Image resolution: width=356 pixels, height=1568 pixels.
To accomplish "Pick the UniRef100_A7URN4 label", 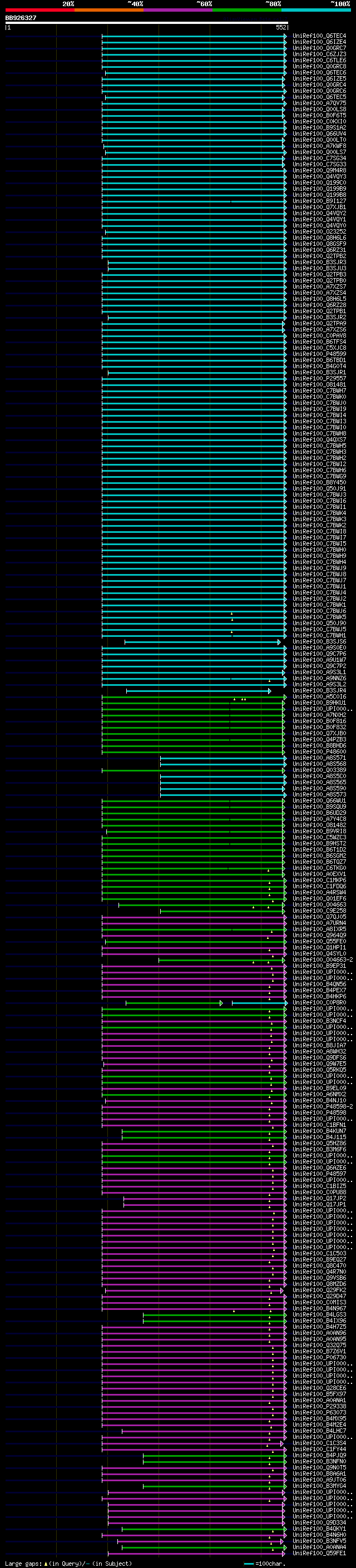I will pos(319,923).
